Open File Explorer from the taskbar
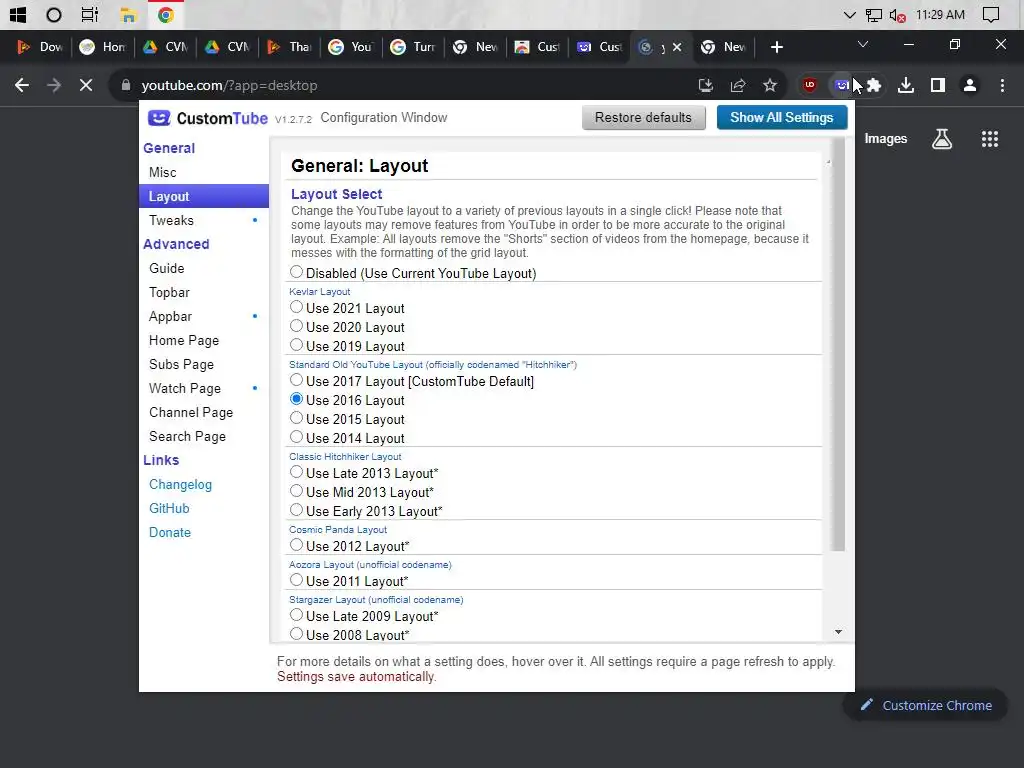Screen dimensions: 1024x768 coord(128,14)
